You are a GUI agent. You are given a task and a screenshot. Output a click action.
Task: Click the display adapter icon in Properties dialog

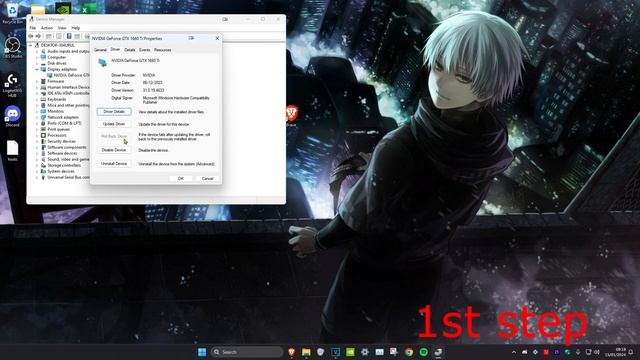coord(102,62)
